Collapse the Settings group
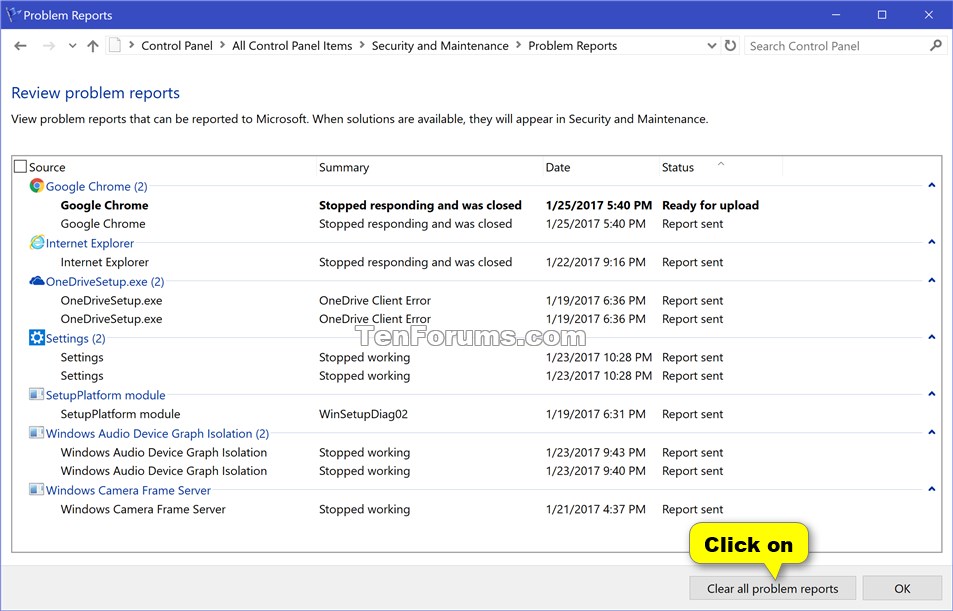The image size is (953, 611). [932, 337]
